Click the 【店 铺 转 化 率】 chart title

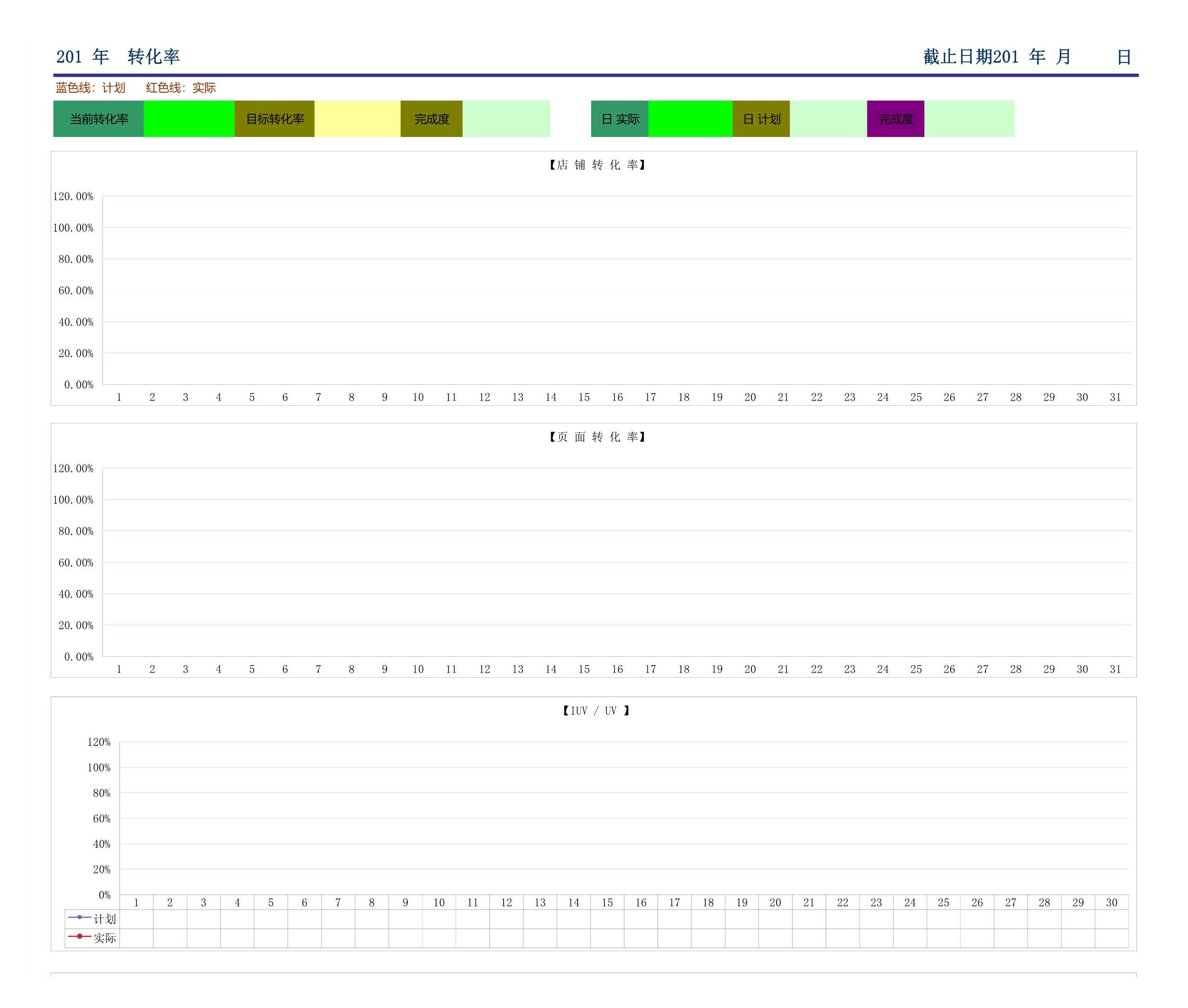tap(597, 165)
